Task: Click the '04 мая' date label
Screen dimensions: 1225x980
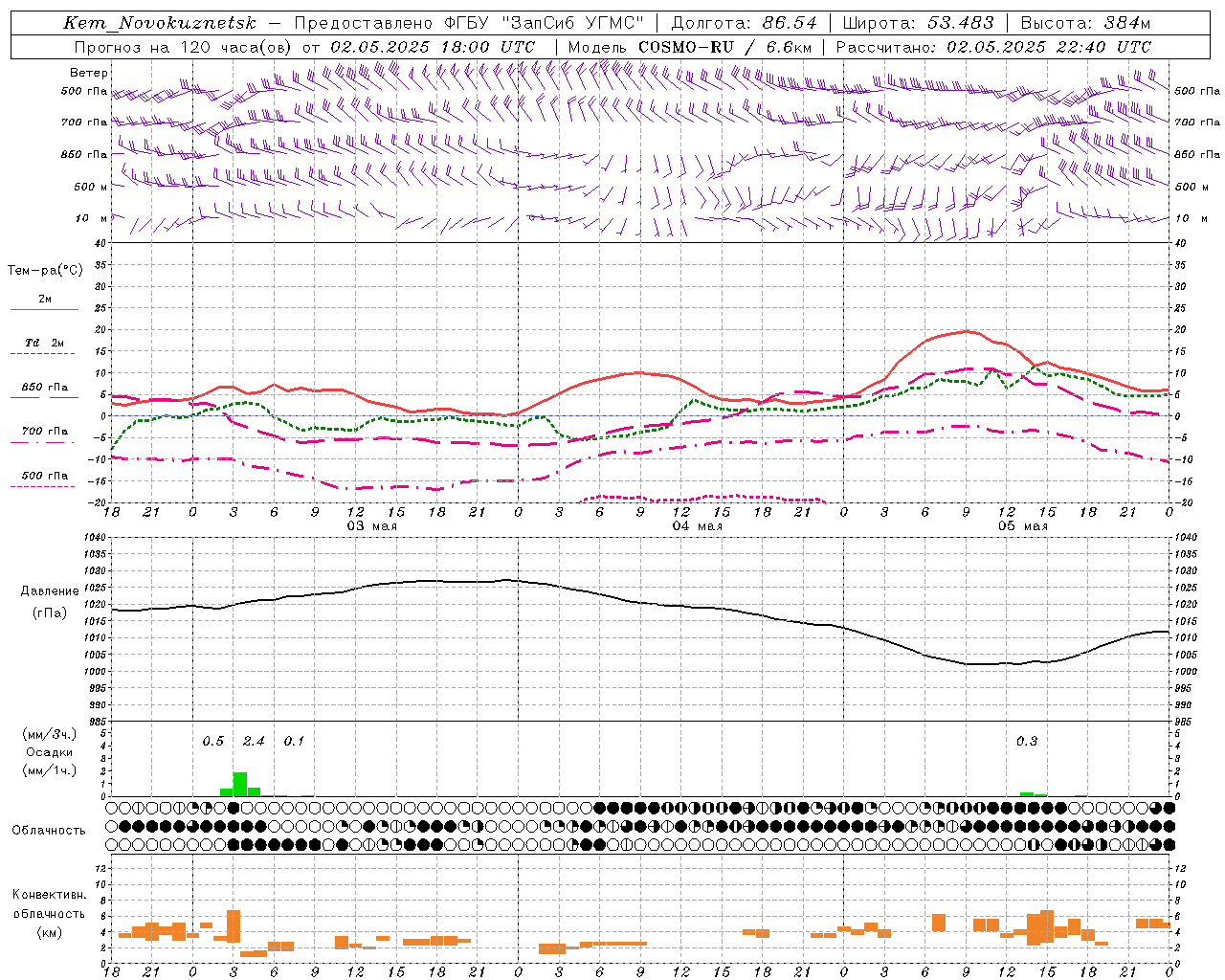Action: pos(698,526)
